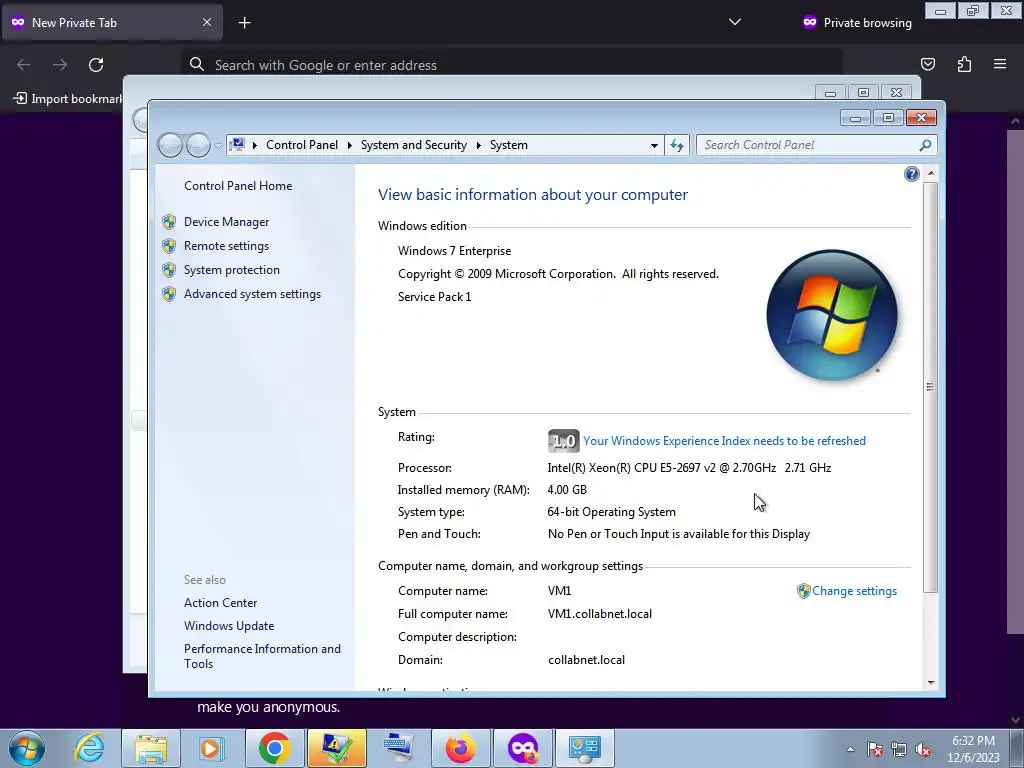Open Firefox Pocket save icon
This screenshot has width=1024, height=768.
(927, 64)
